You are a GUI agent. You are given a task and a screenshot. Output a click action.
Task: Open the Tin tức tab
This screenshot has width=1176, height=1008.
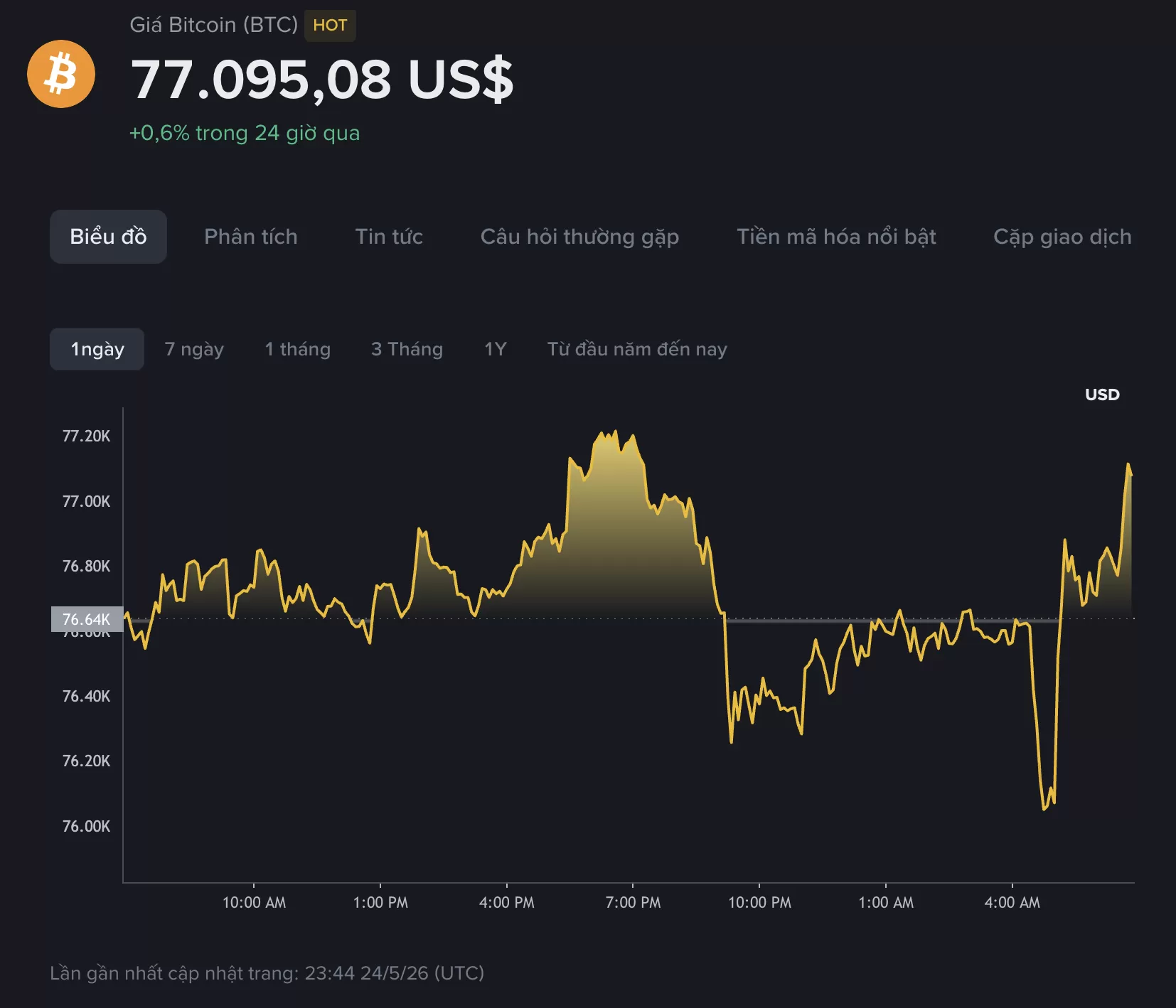point(389,237)
